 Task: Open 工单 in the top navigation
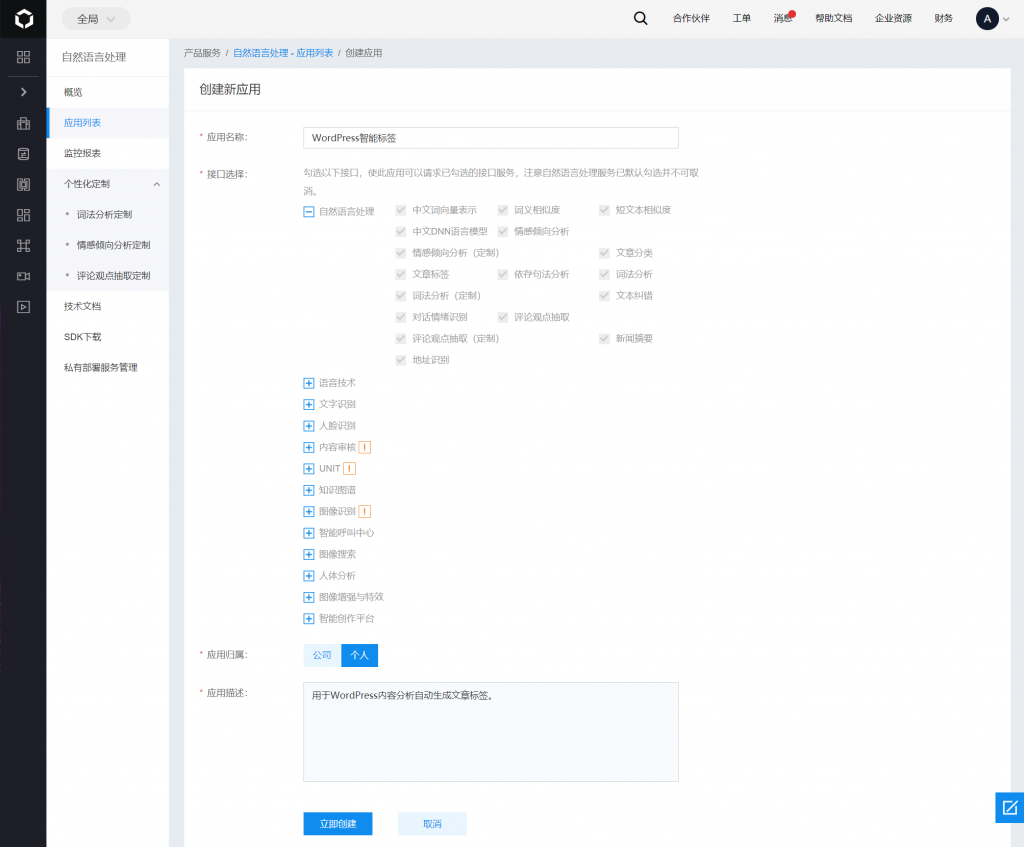[x=741, y=18]
